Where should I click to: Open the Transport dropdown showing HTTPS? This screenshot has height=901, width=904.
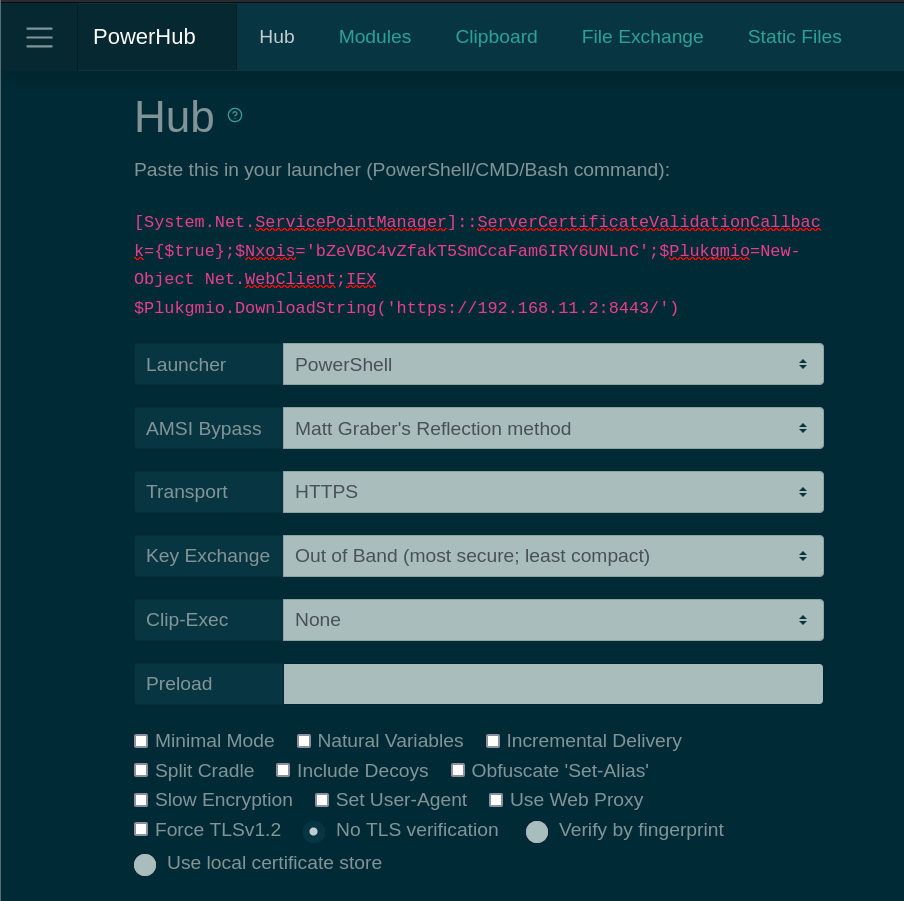pos(553,492)
